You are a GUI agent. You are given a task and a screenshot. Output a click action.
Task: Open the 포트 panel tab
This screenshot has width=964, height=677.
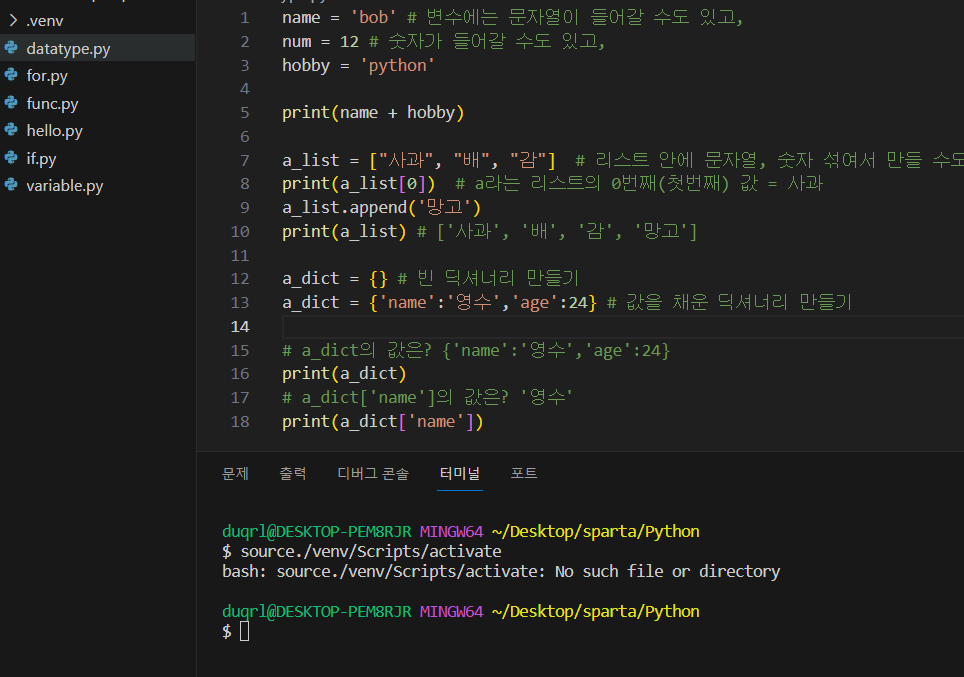coord(524,473)
